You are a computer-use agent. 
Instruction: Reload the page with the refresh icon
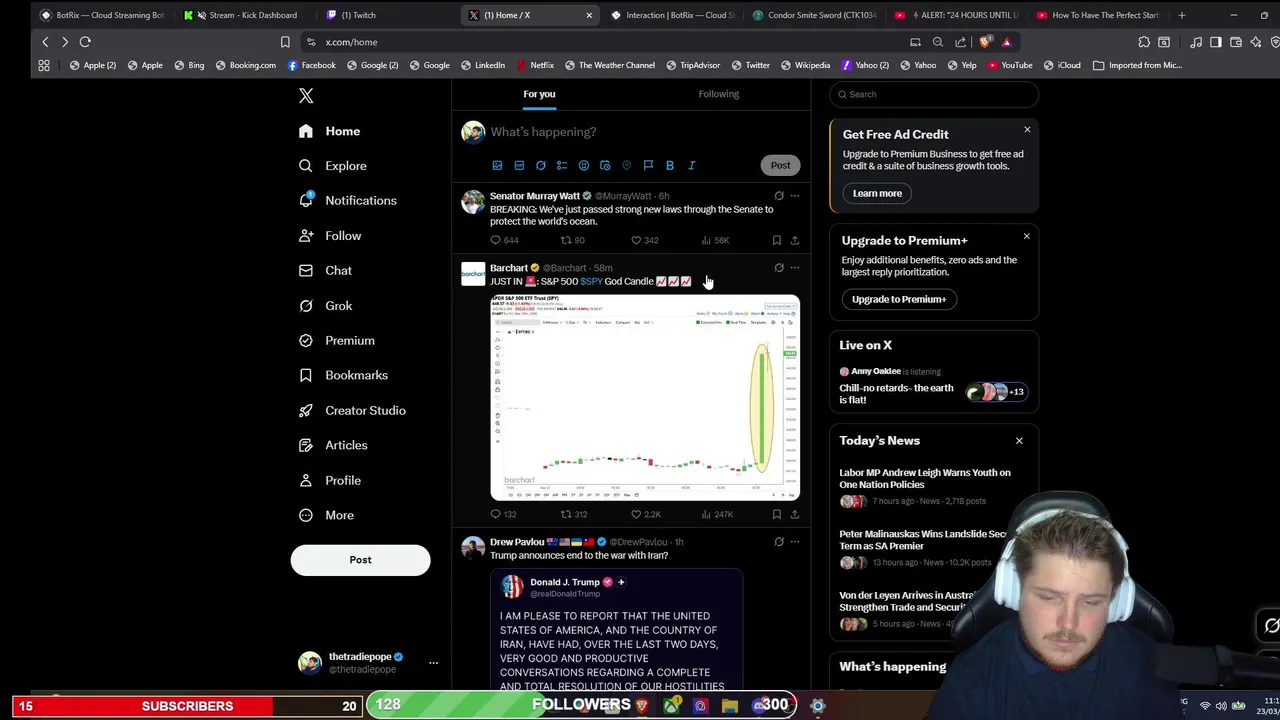[85, 42]
